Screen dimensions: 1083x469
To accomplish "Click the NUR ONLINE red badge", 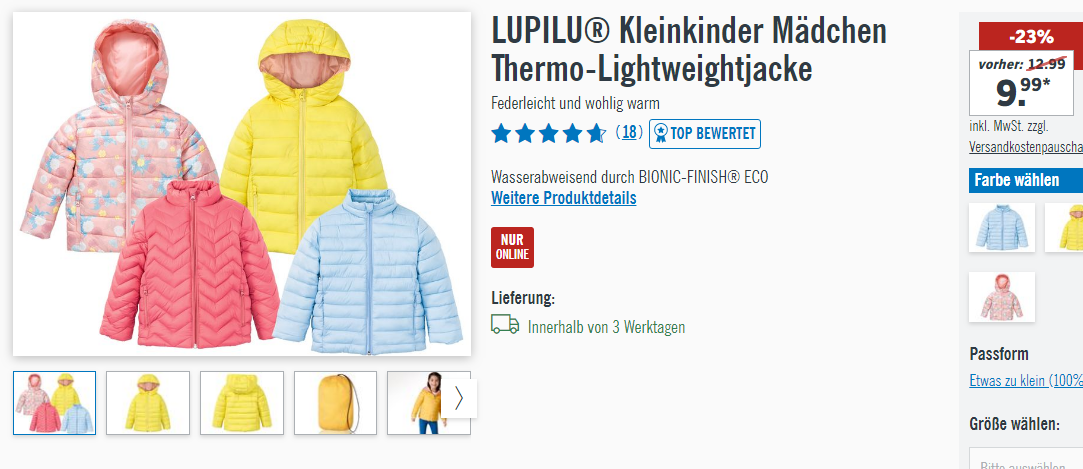I will click(512, 247).
